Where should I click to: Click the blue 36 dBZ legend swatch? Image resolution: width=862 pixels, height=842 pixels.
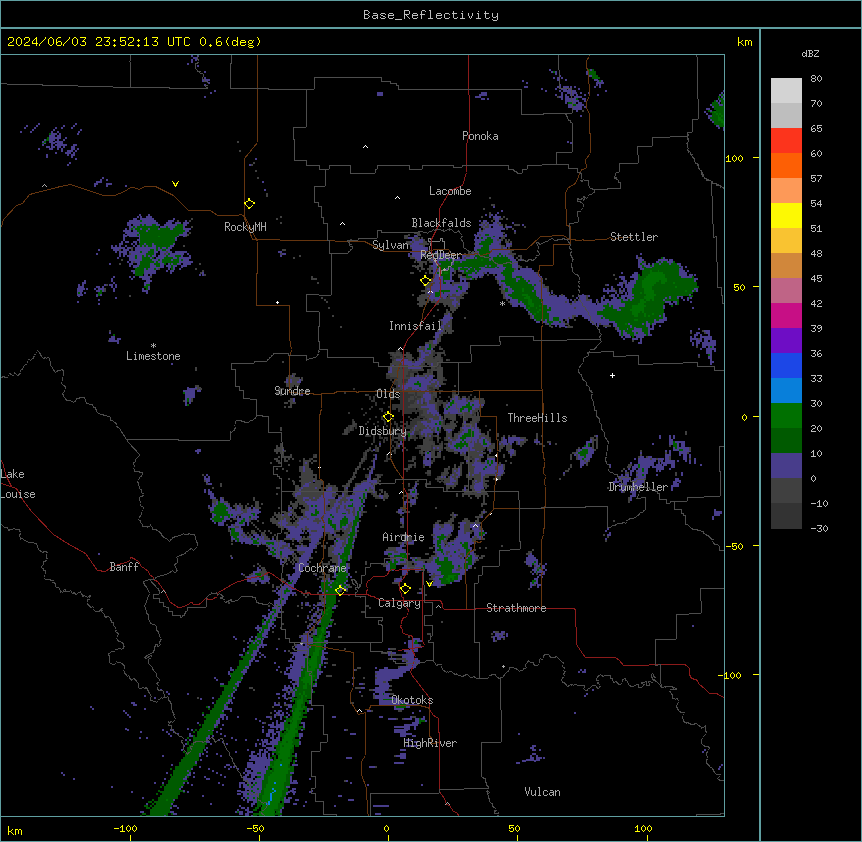[786, 365]
